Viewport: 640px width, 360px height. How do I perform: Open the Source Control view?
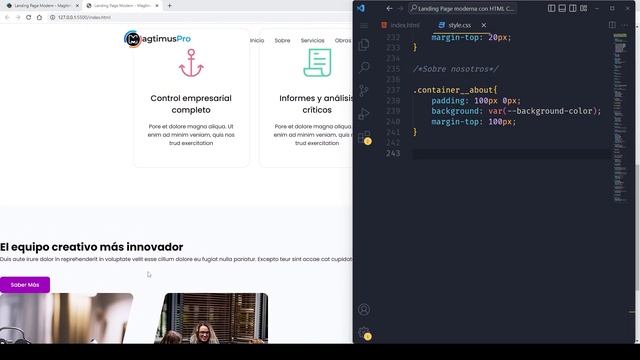364,90
